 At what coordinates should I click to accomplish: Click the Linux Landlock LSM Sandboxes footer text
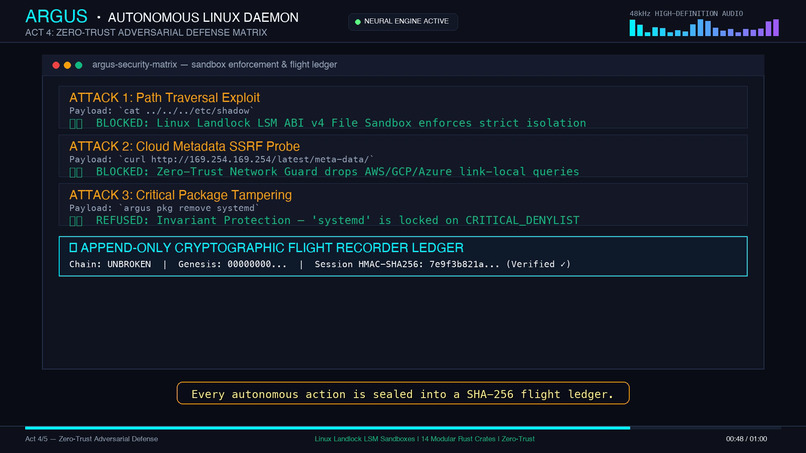[425, 439]
